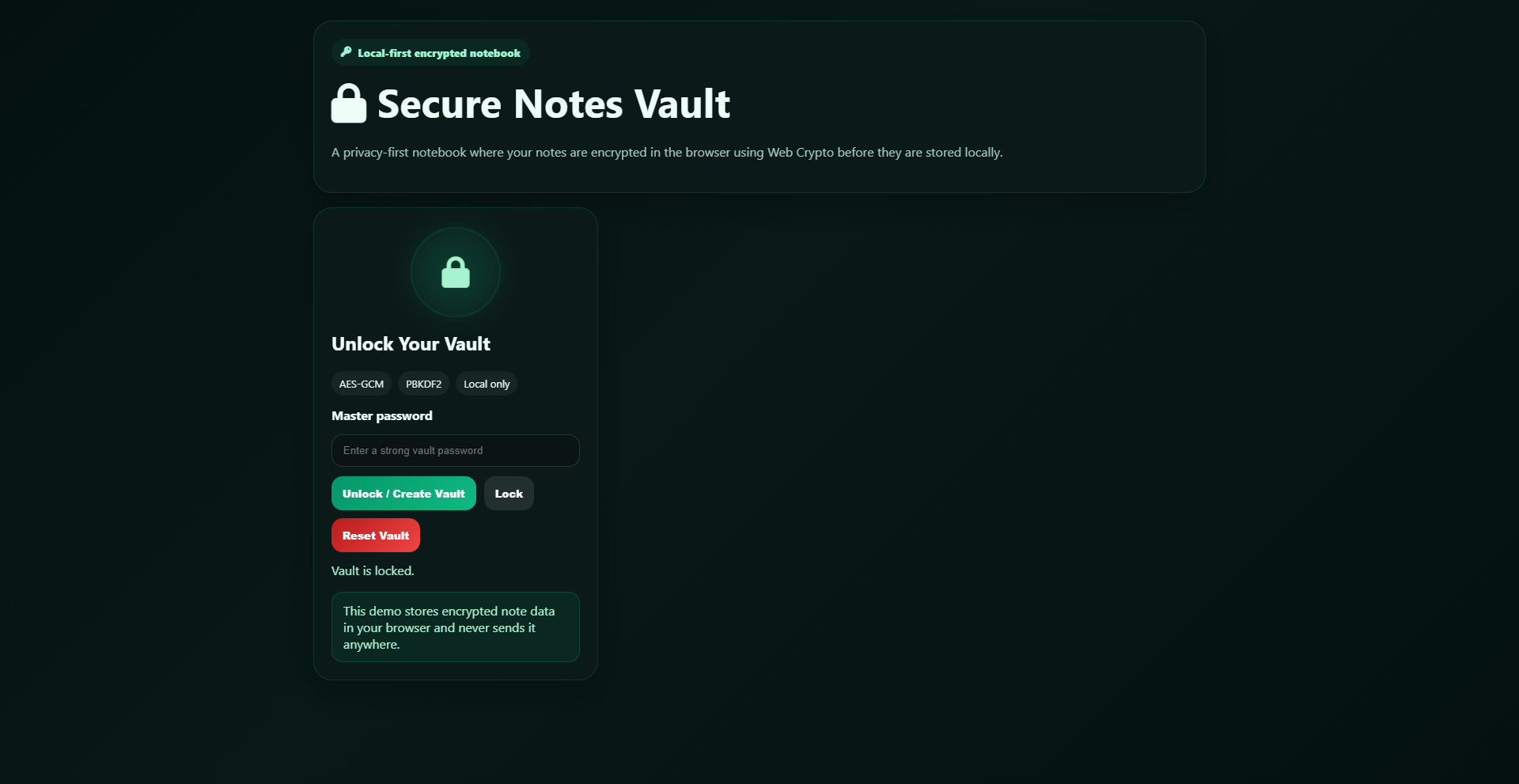Click the Unlock Your Vault heading

point(411,343)
